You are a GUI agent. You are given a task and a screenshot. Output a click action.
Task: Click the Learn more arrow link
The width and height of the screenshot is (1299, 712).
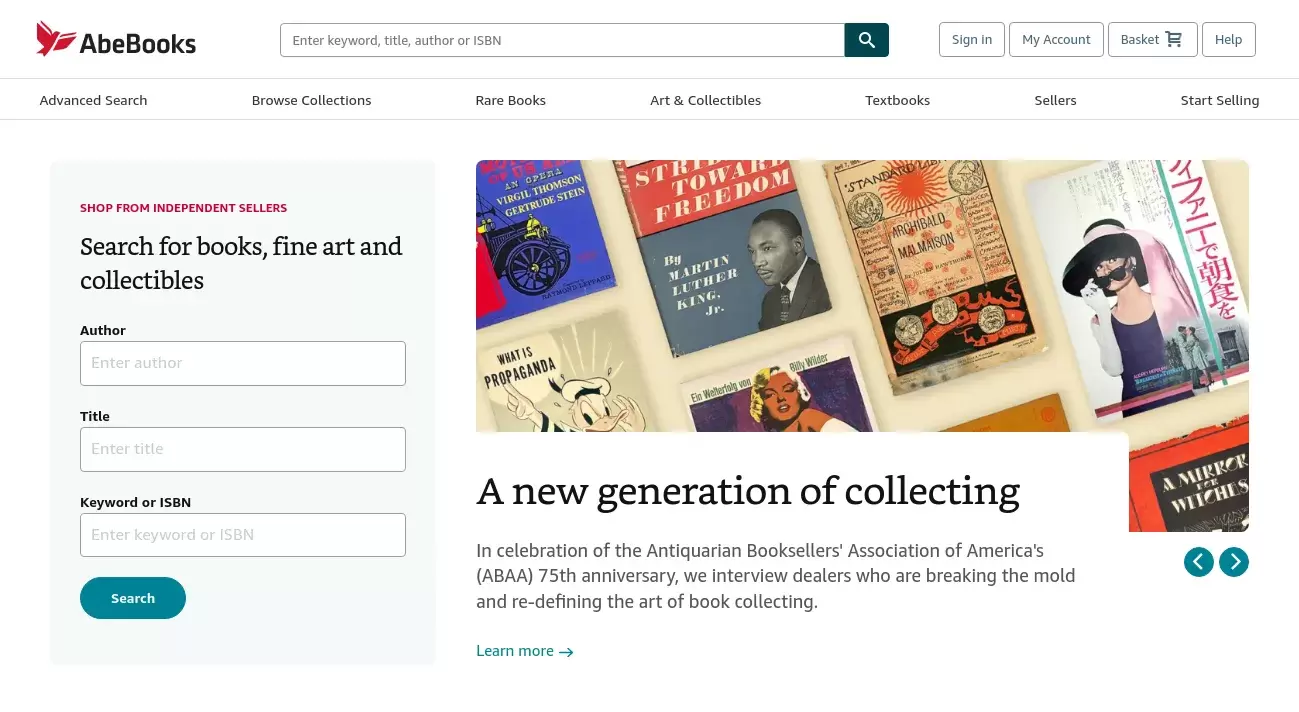pyautogui.click(x=525, y=651)
